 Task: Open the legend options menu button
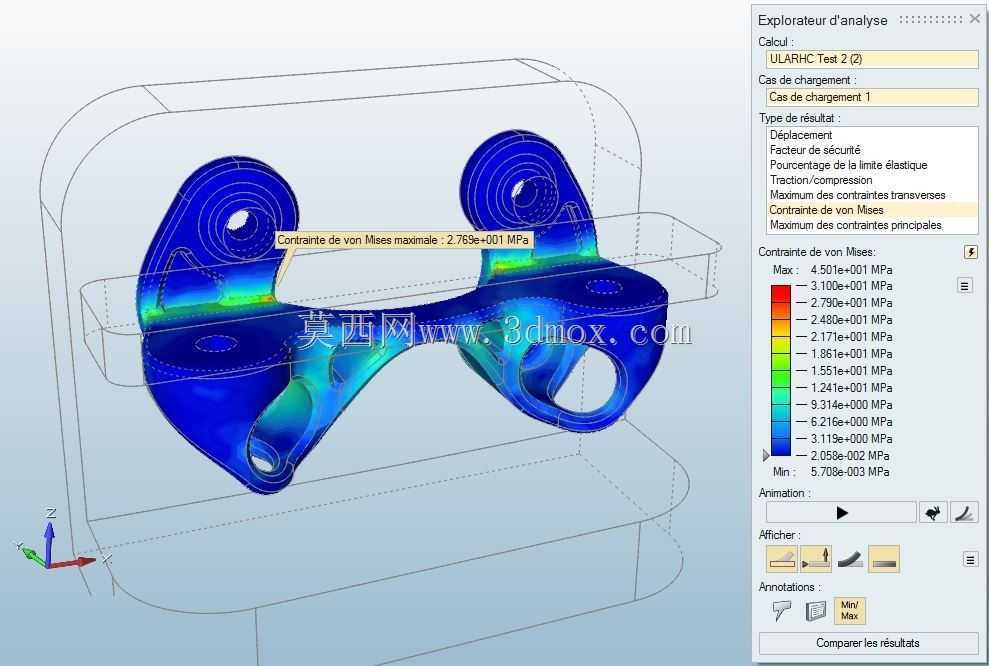coord(964,286)
